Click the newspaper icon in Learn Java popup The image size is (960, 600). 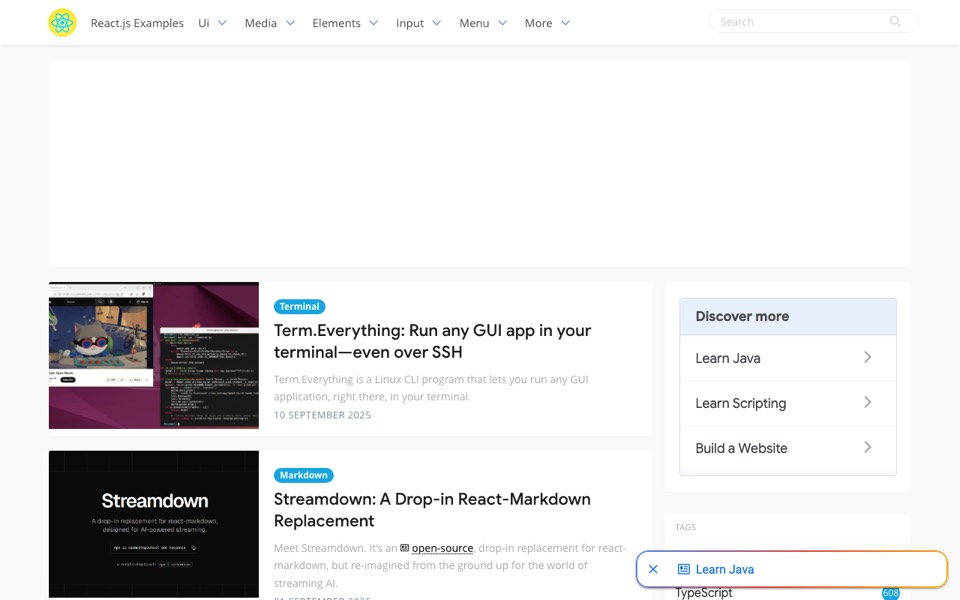684,569
